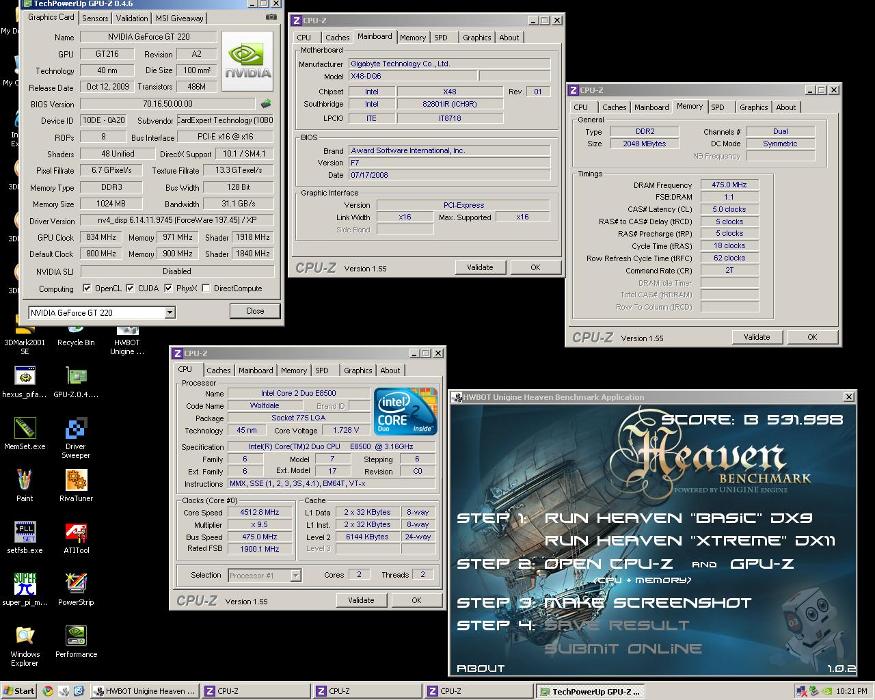This screenshot has width=875, height=700.
Task: Click Validate in the Mainboard CPU-Z window
Action: pos(479,267)
